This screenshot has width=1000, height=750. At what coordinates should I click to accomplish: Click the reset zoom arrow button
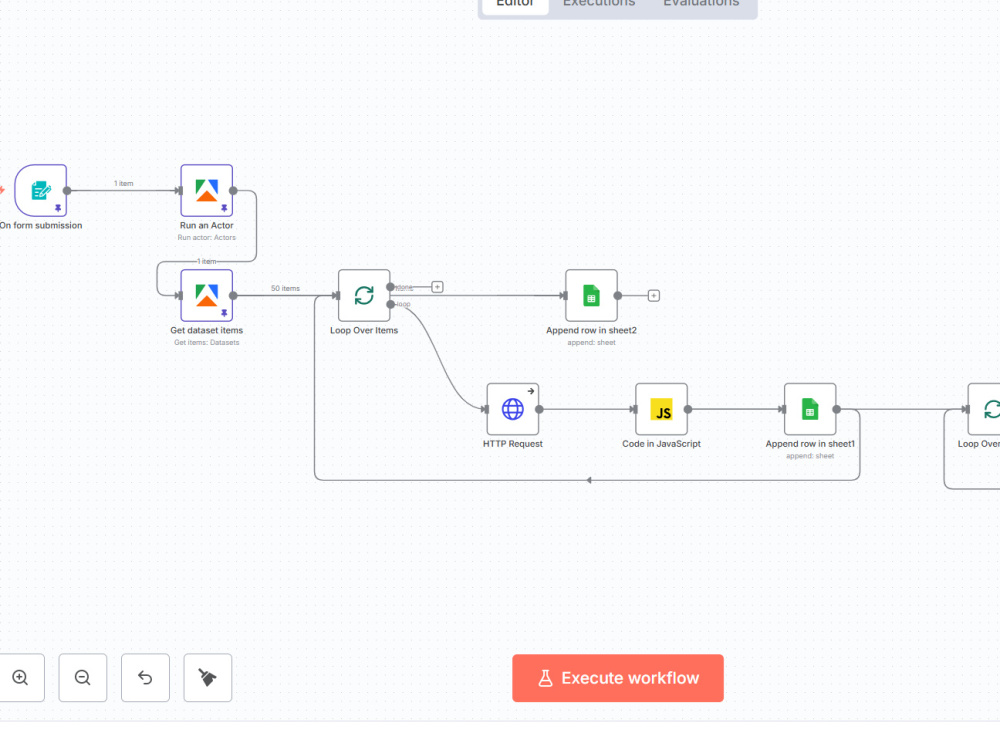[145, 677]
